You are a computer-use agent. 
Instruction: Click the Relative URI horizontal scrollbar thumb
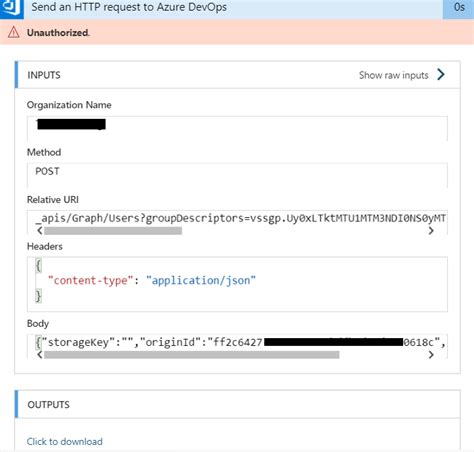click(x=113, y=231)
